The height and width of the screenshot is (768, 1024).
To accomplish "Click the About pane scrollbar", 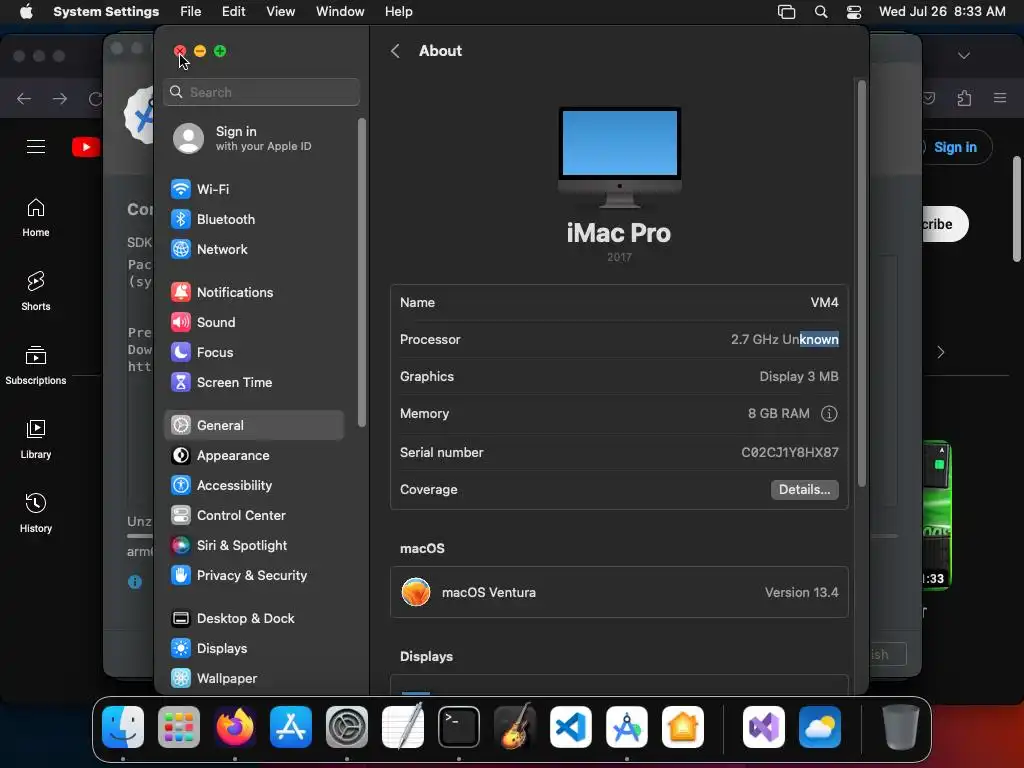I will tap(861, 283).
